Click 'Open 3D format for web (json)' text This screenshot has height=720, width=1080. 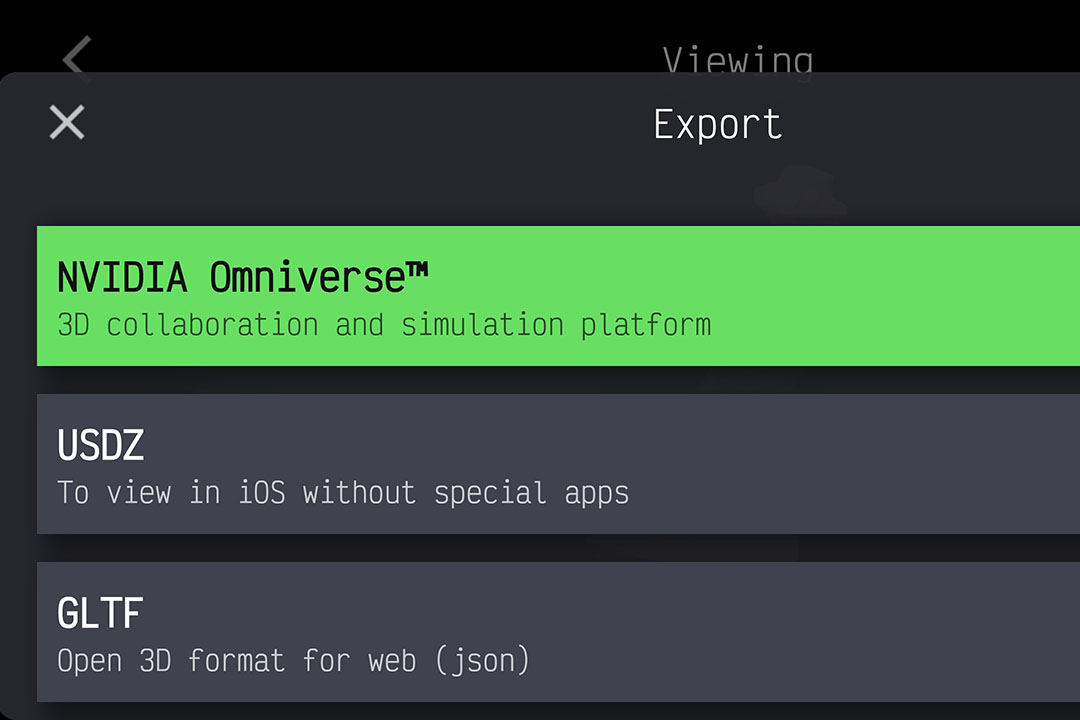pyautogui.click(x=293, y=661)
